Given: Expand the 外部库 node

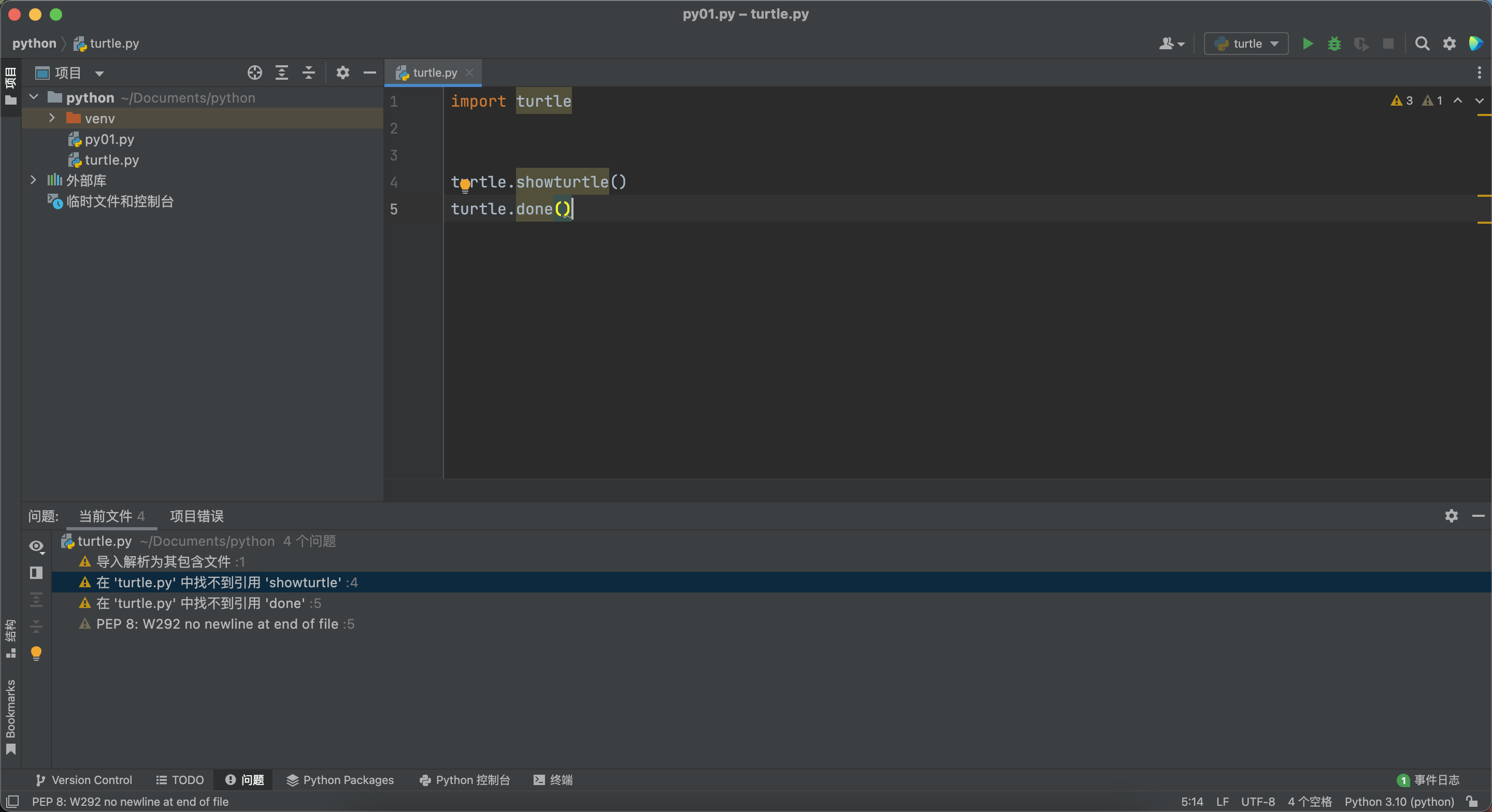Looking at the screenshot, I should (34, 180).
